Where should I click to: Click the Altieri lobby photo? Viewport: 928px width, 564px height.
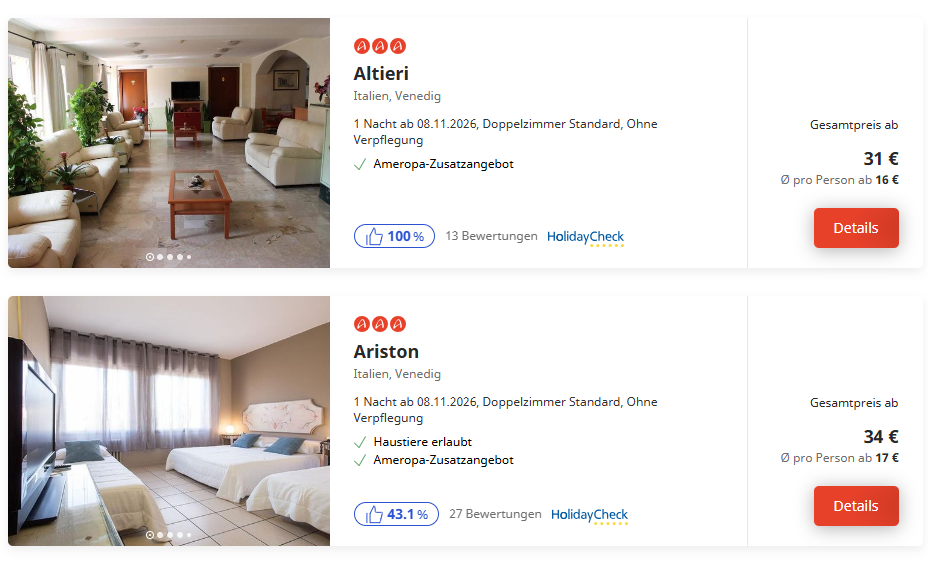coord(169,143)
